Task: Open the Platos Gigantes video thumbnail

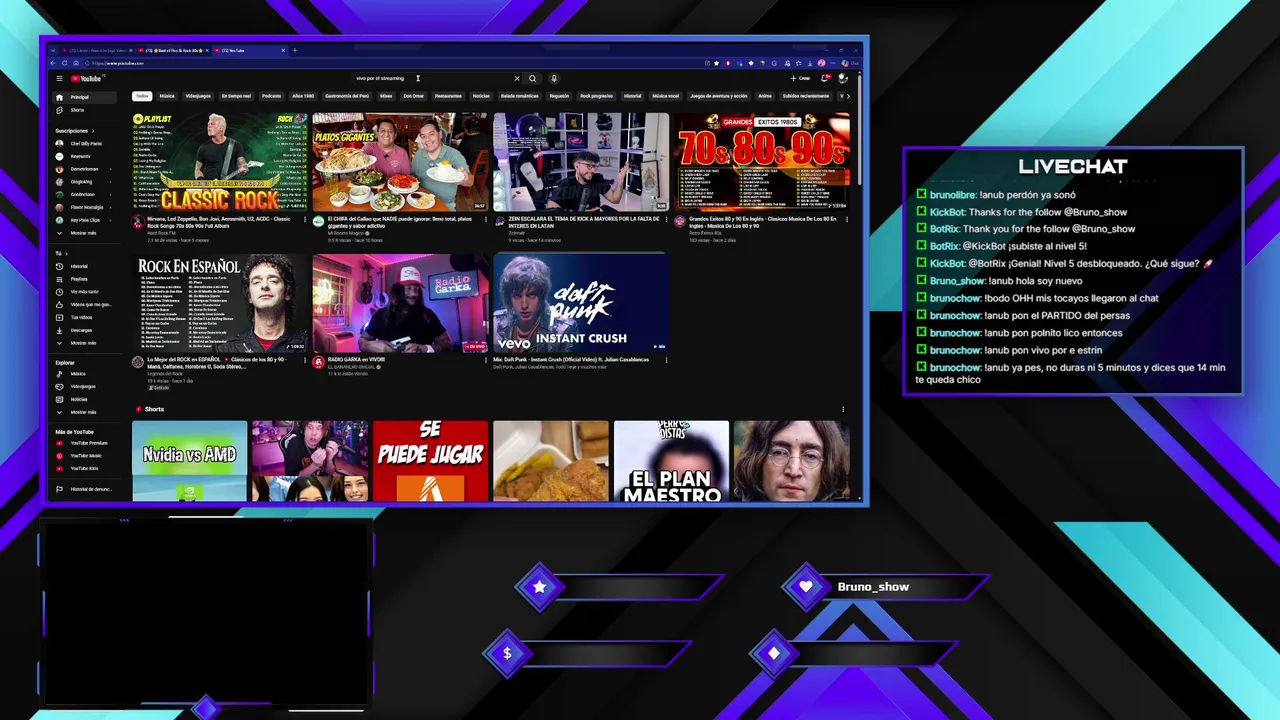Action: (x=400, y=162)
